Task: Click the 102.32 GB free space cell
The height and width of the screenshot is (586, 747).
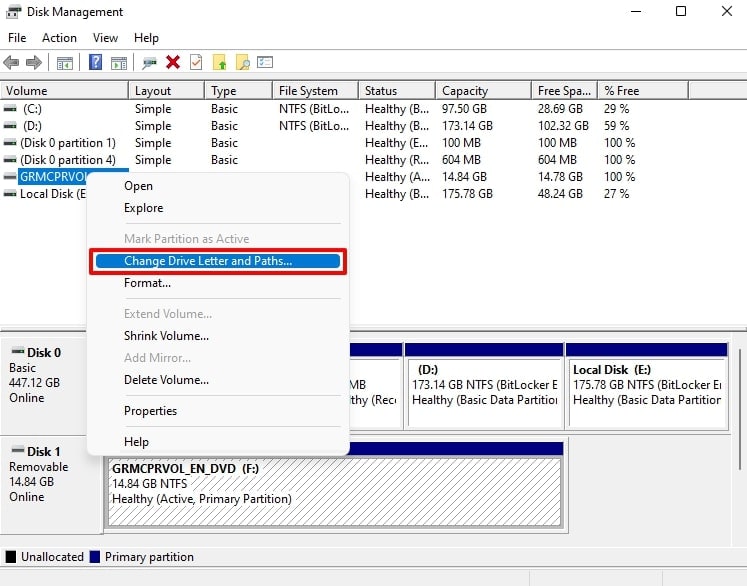Action: [563, 126]
